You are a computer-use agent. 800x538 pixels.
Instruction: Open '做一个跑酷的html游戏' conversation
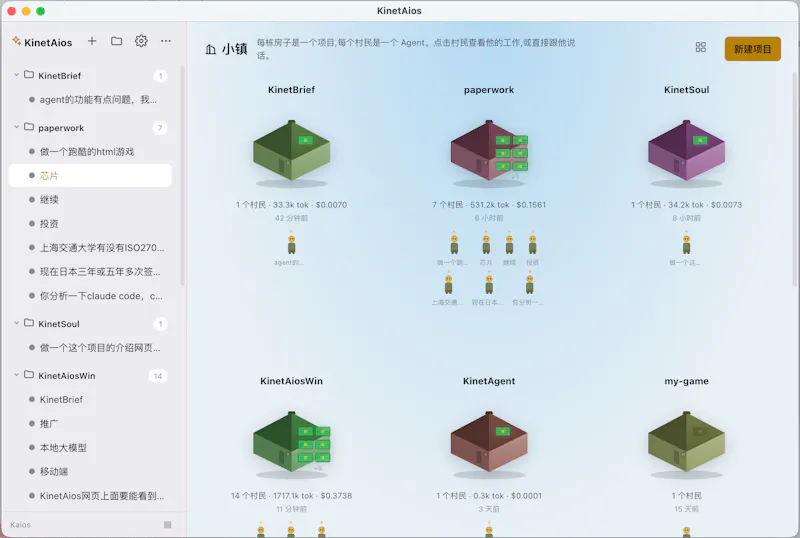pos(90,152)
